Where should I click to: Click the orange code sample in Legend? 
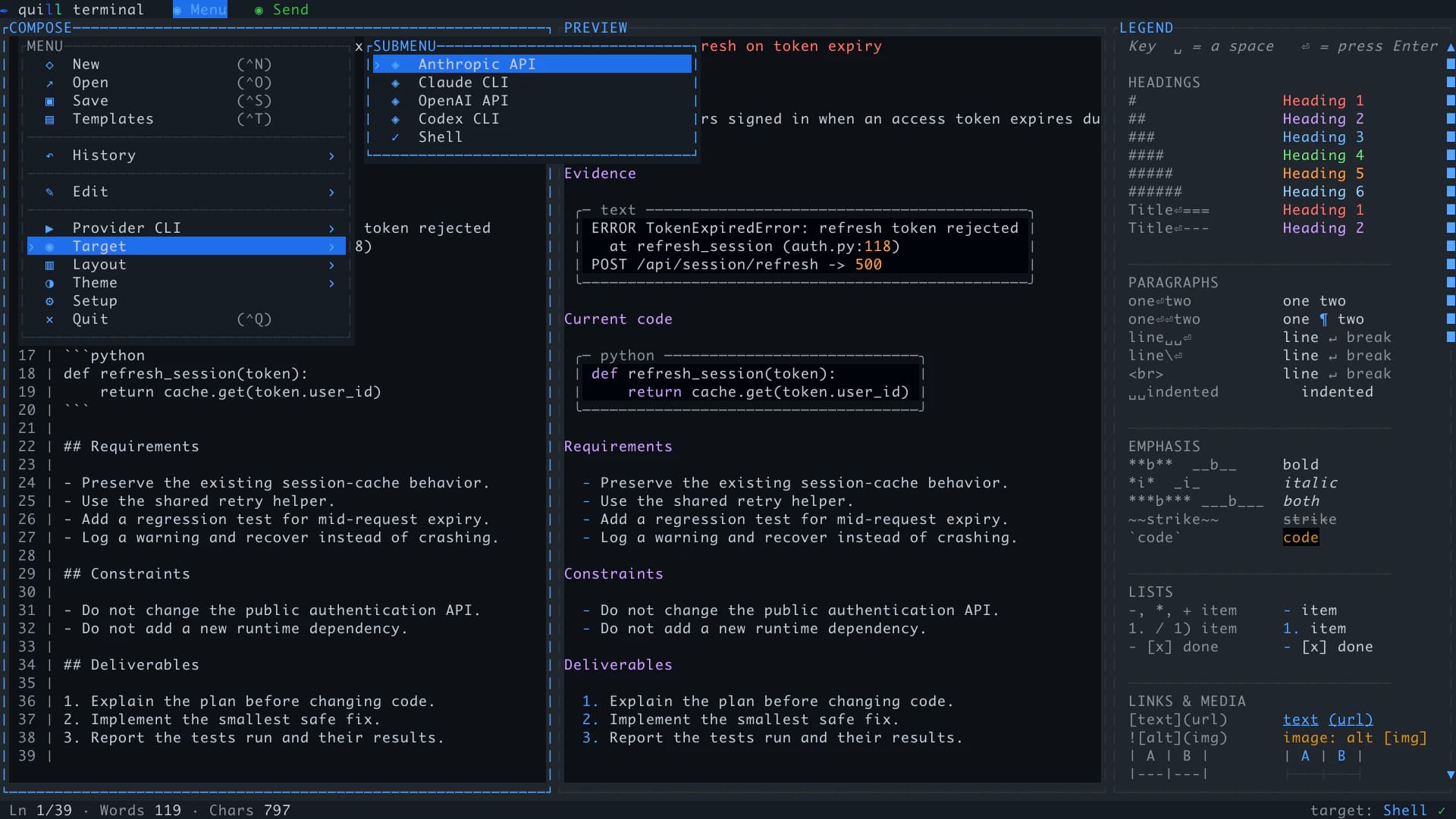point(1301,538)
